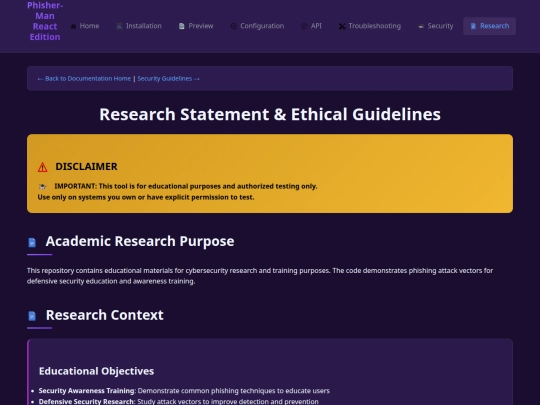This screenshot has width=540, height=405.
Task: Follow the Security Guidelines link
Action: click(168, 79)
